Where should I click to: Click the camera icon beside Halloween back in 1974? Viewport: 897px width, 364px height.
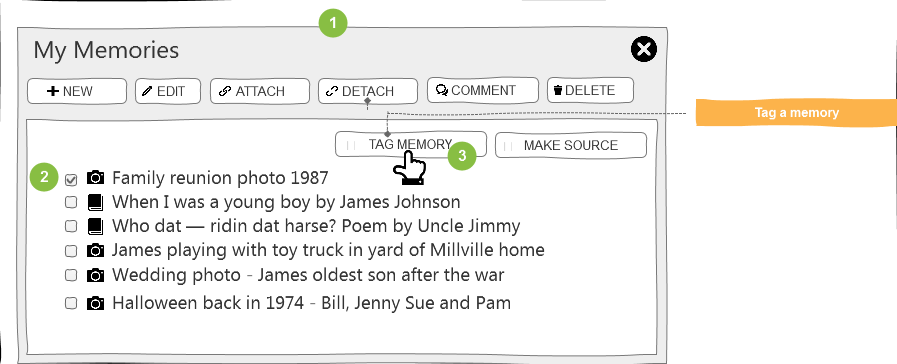point(96,303)
